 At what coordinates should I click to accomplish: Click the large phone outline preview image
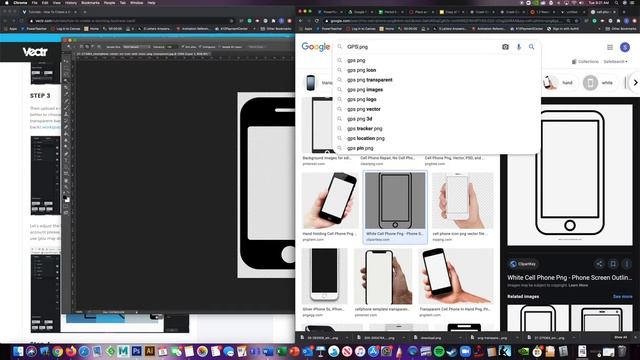pyautogui.click(x=570, y=175)
